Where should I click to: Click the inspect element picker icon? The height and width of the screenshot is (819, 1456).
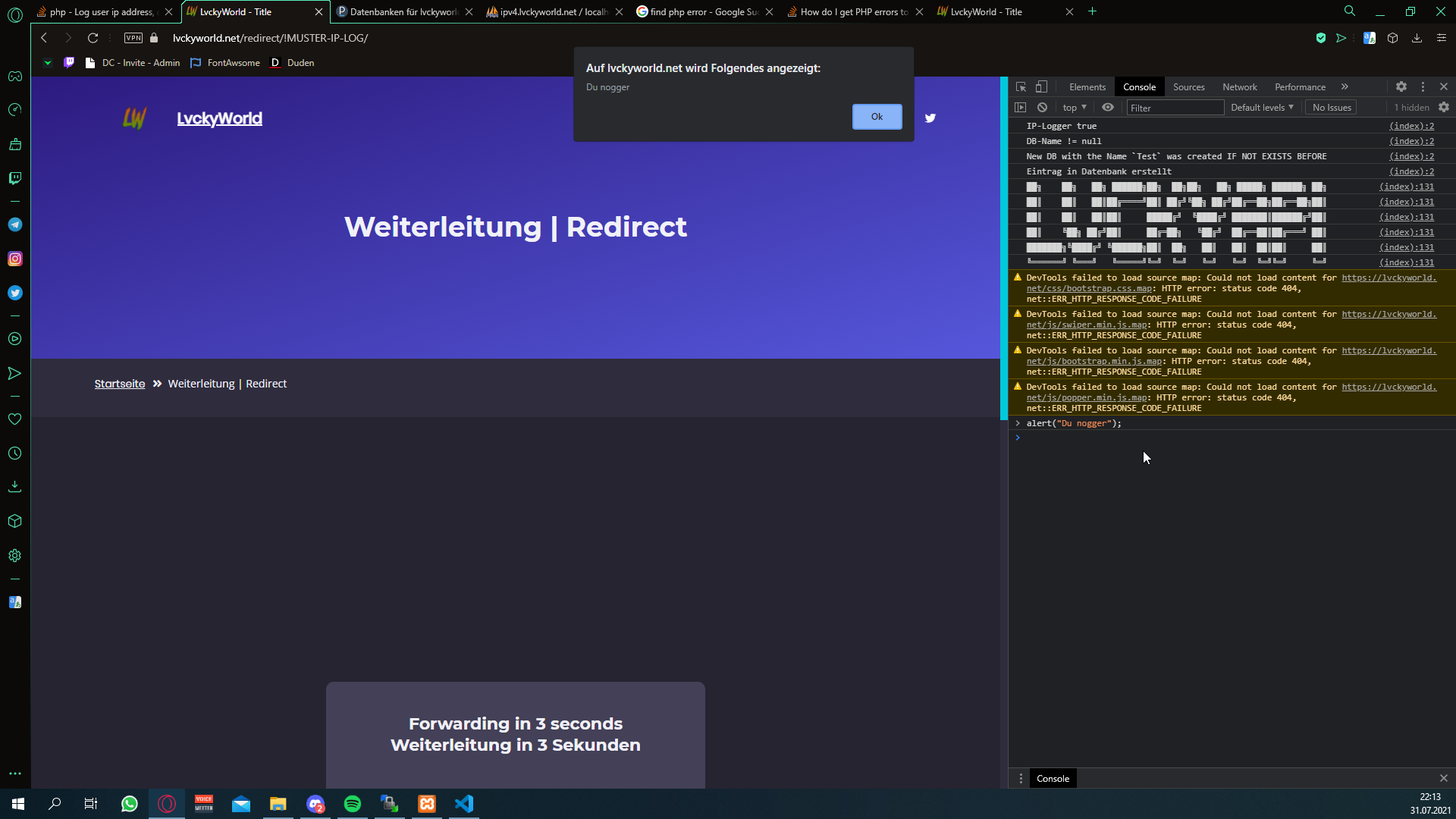point(1021,86)
